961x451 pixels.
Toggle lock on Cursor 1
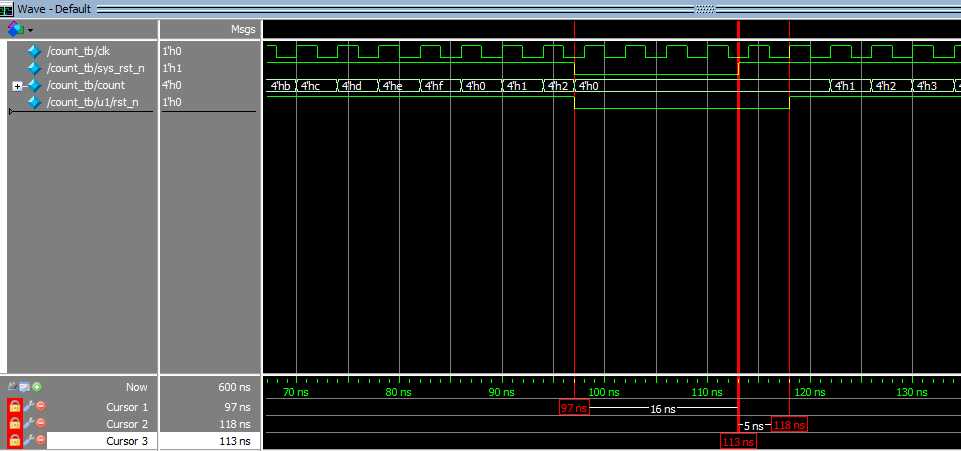(x=15, y=407)
